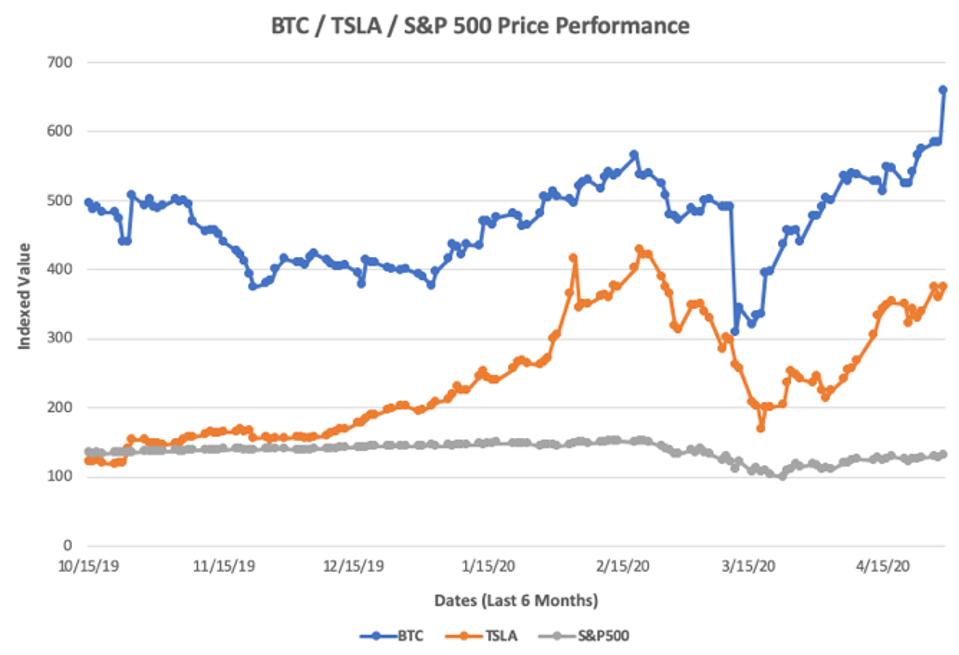Click the blue BTC legend marker
Screen dimensions: 959x655
tap(376, 635)
